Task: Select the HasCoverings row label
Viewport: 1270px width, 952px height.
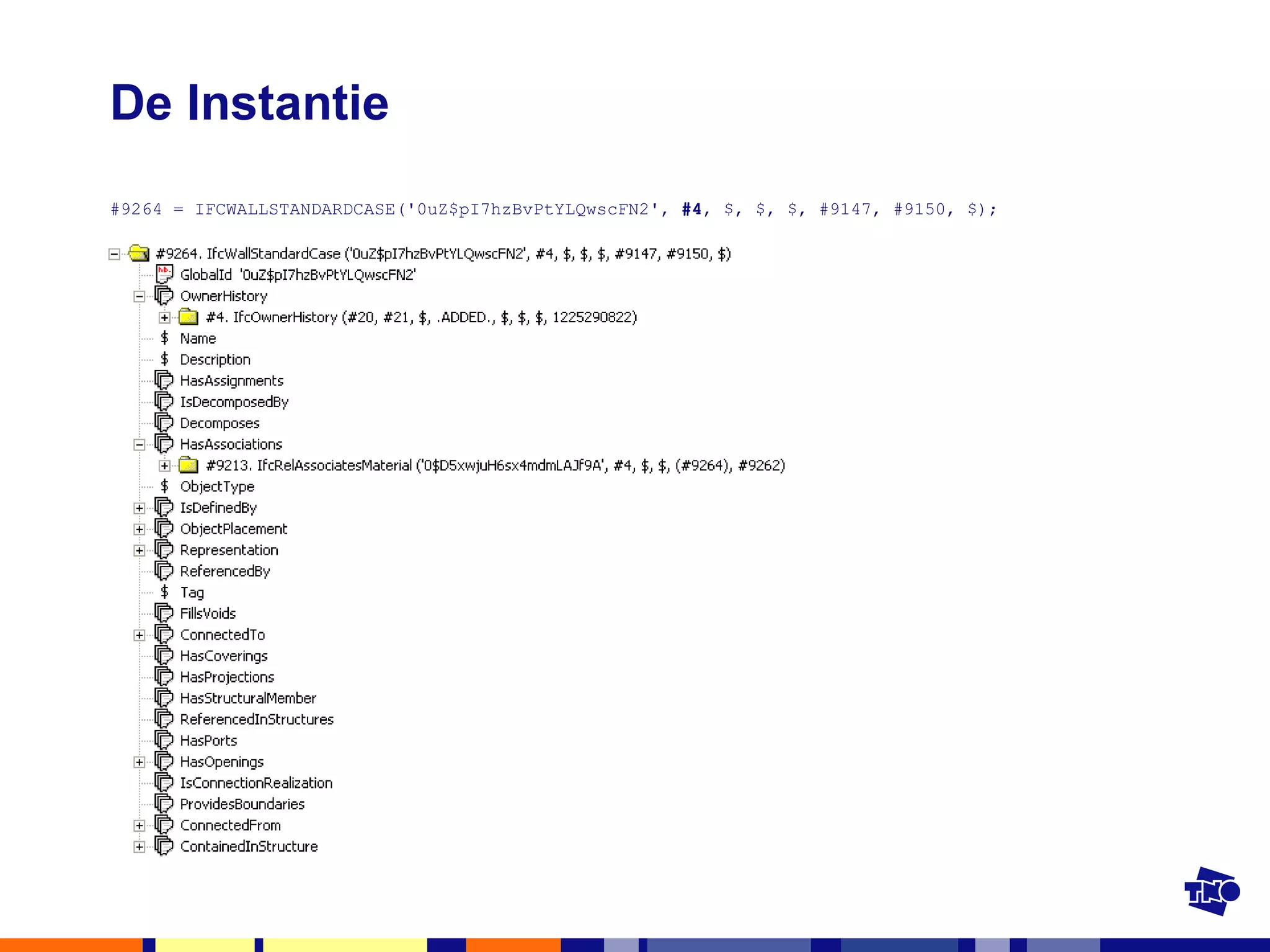Action: pyautogui.click(x=224, y=656)
